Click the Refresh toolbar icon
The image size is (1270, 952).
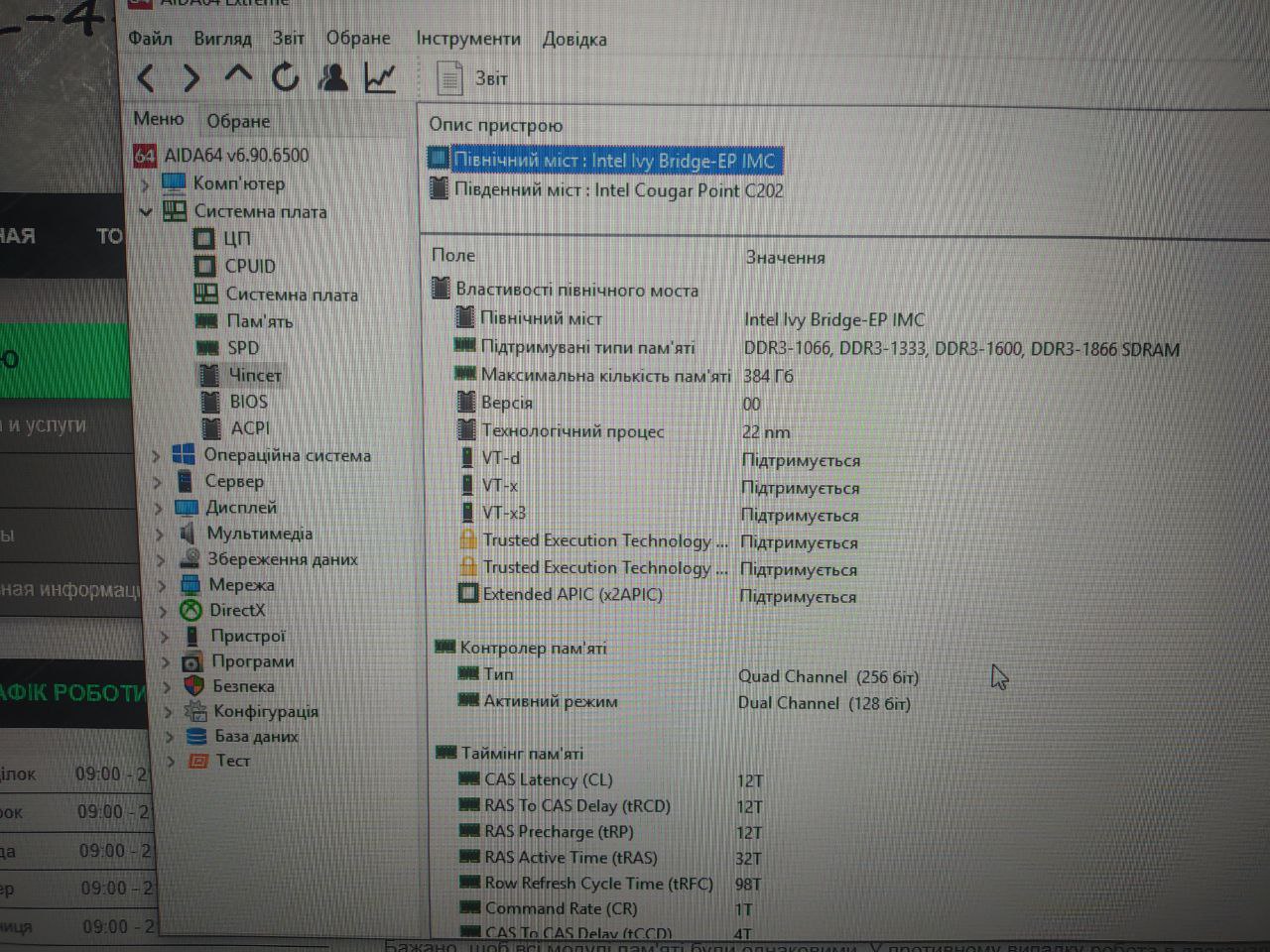(x=286, y=76)
